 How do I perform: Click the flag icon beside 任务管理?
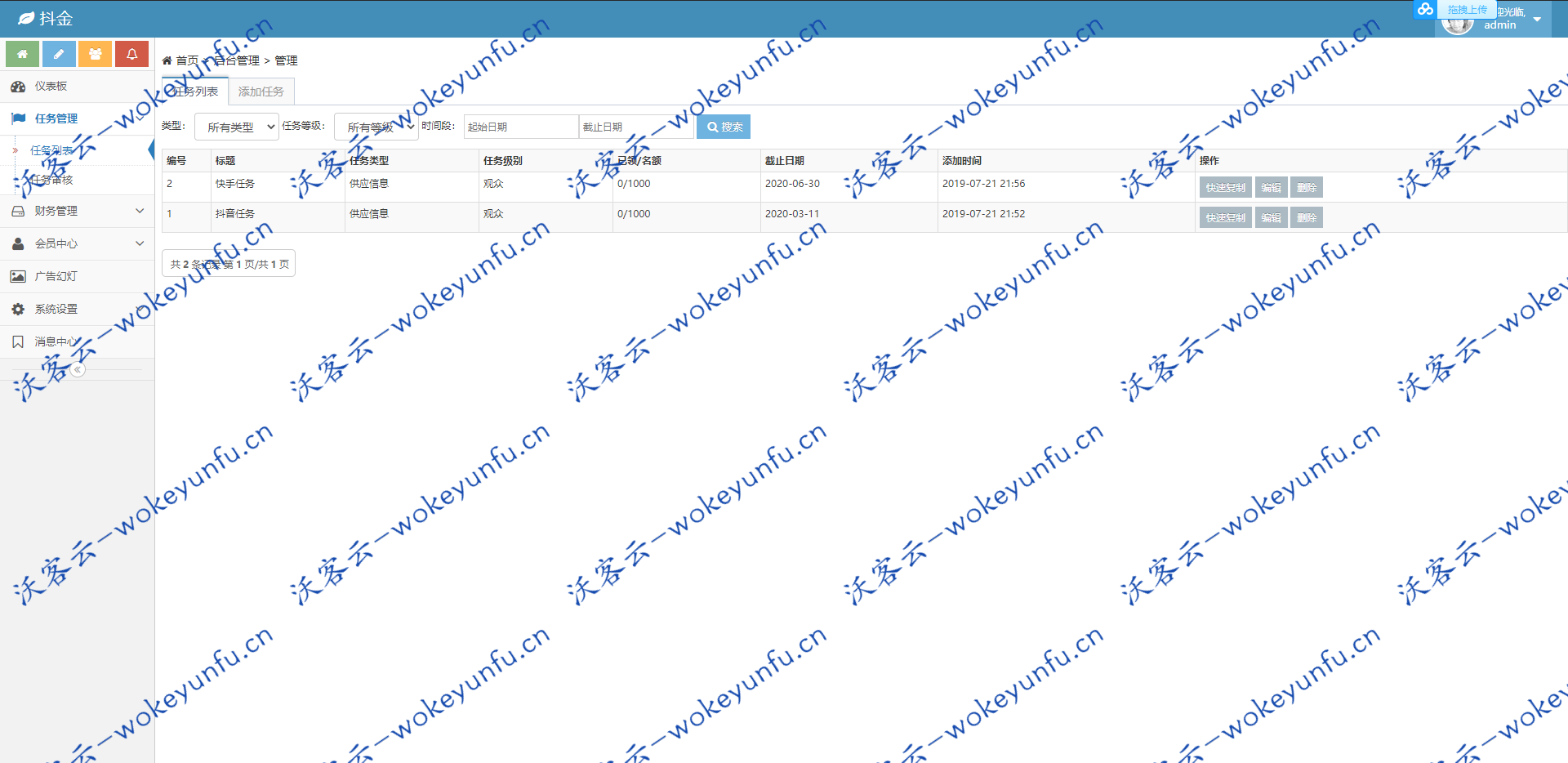point(18,118)
